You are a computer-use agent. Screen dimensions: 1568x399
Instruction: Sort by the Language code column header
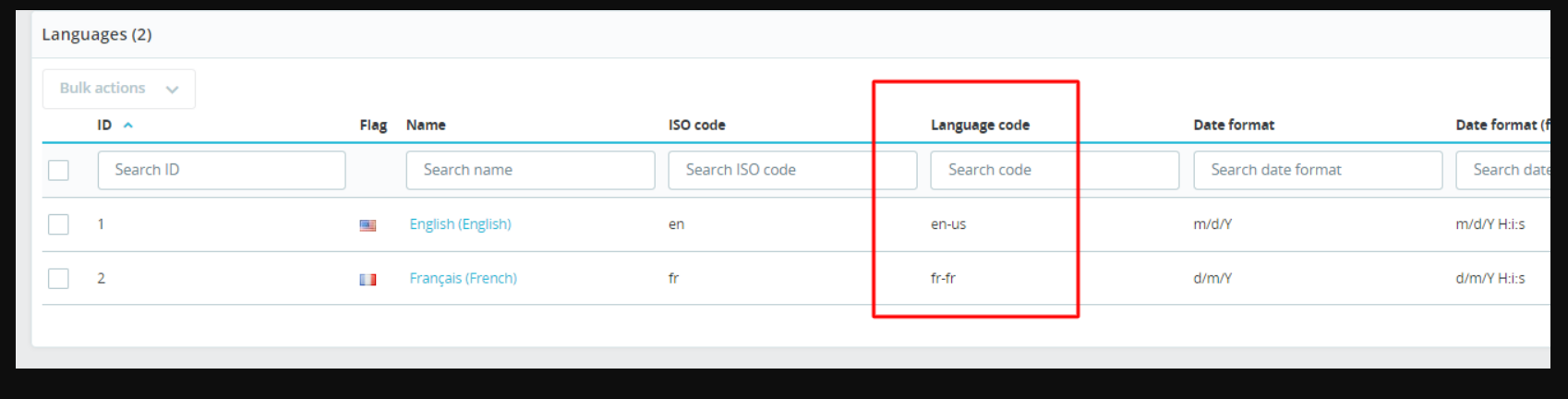coord(979,125)
